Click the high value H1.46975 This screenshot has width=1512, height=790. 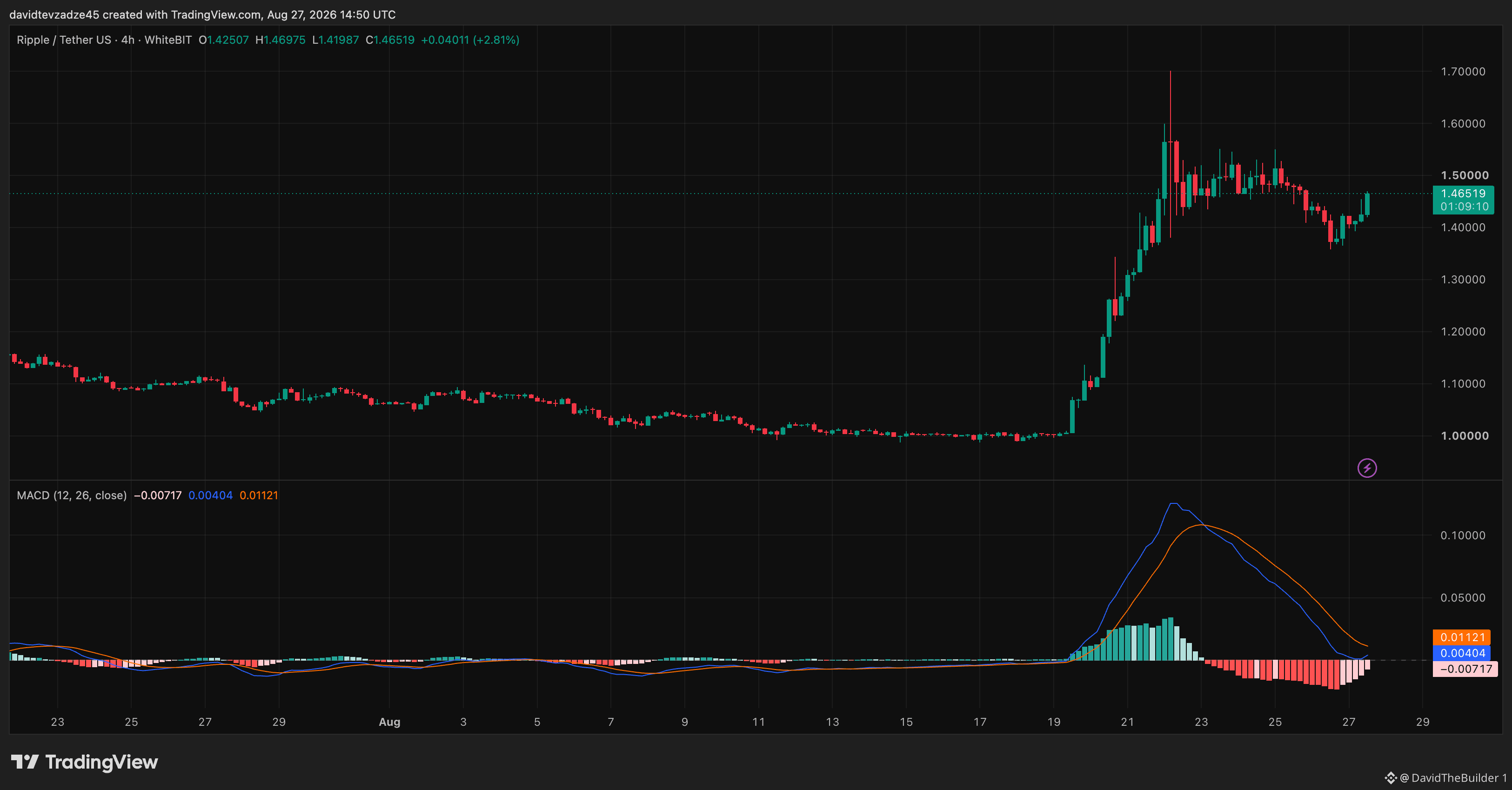pyautogui.click(x=281, y=40)
